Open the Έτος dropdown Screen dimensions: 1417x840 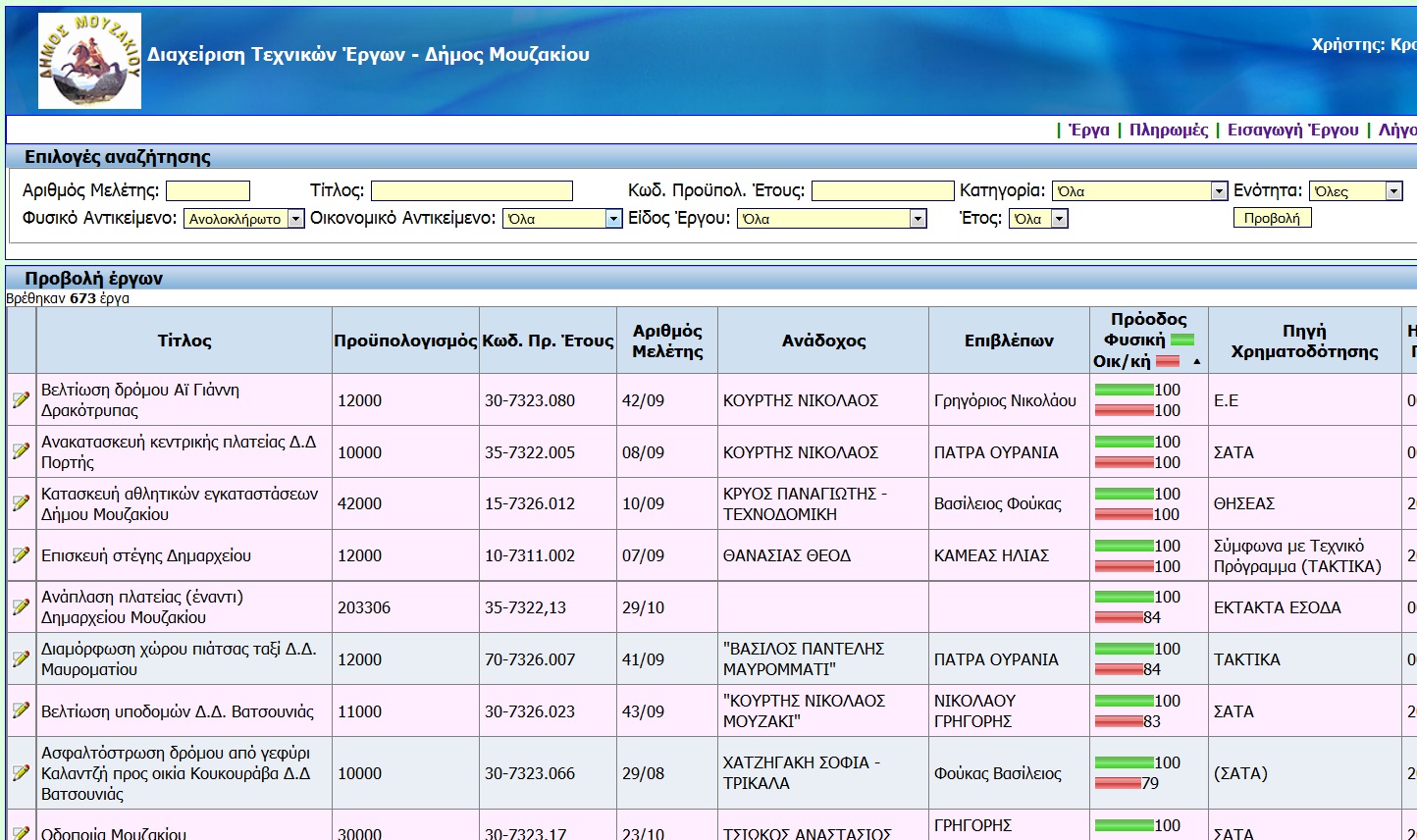[x=1038, y=219]
